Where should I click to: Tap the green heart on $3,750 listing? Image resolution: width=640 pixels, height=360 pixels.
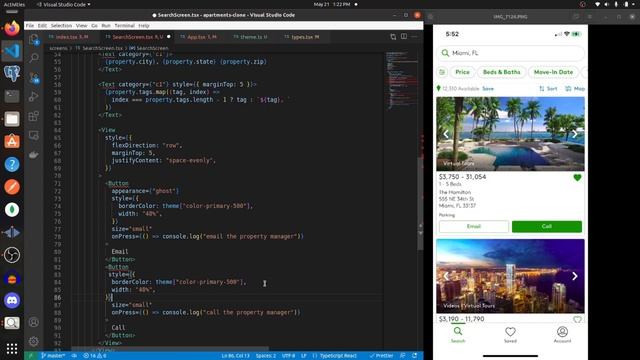[577, 178]
